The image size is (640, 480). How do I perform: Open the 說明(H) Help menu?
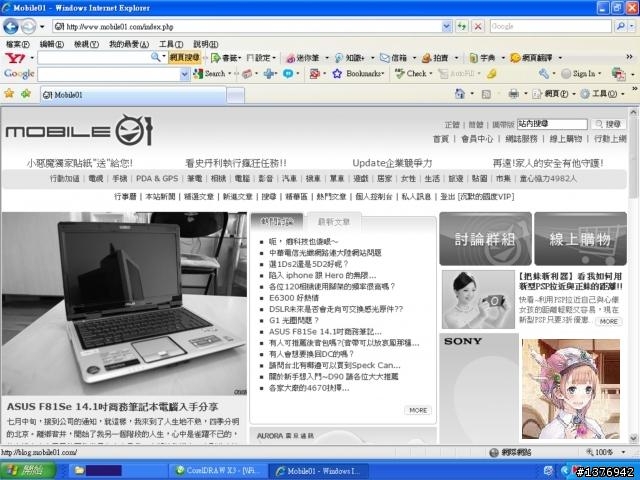(x=205, y=44)
